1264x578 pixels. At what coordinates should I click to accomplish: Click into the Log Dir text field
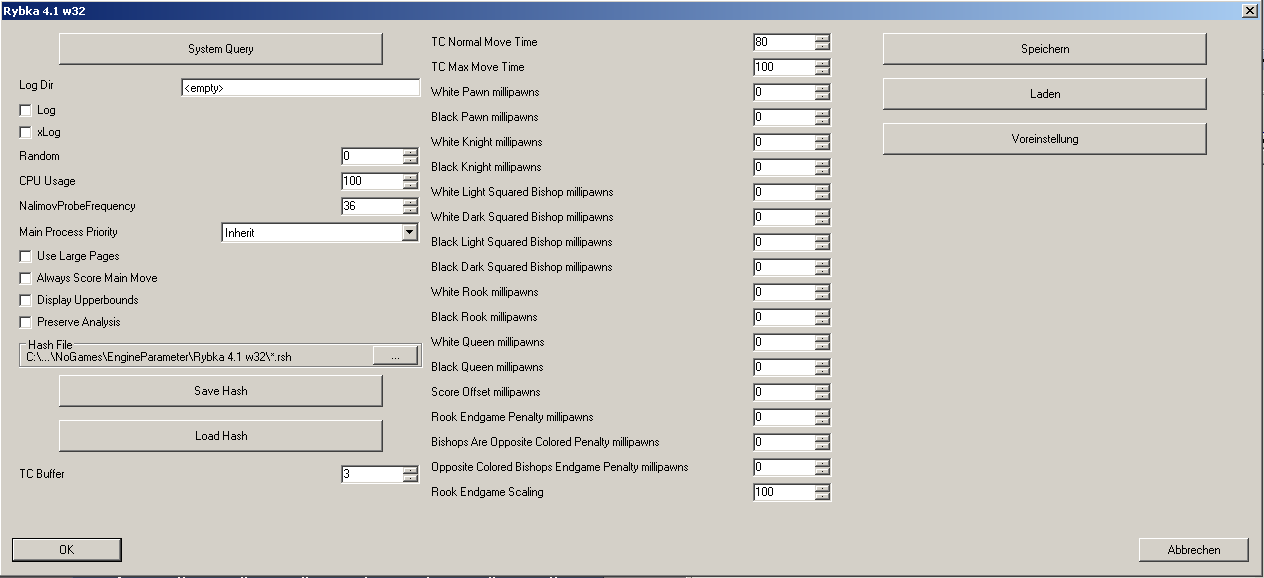300,88
